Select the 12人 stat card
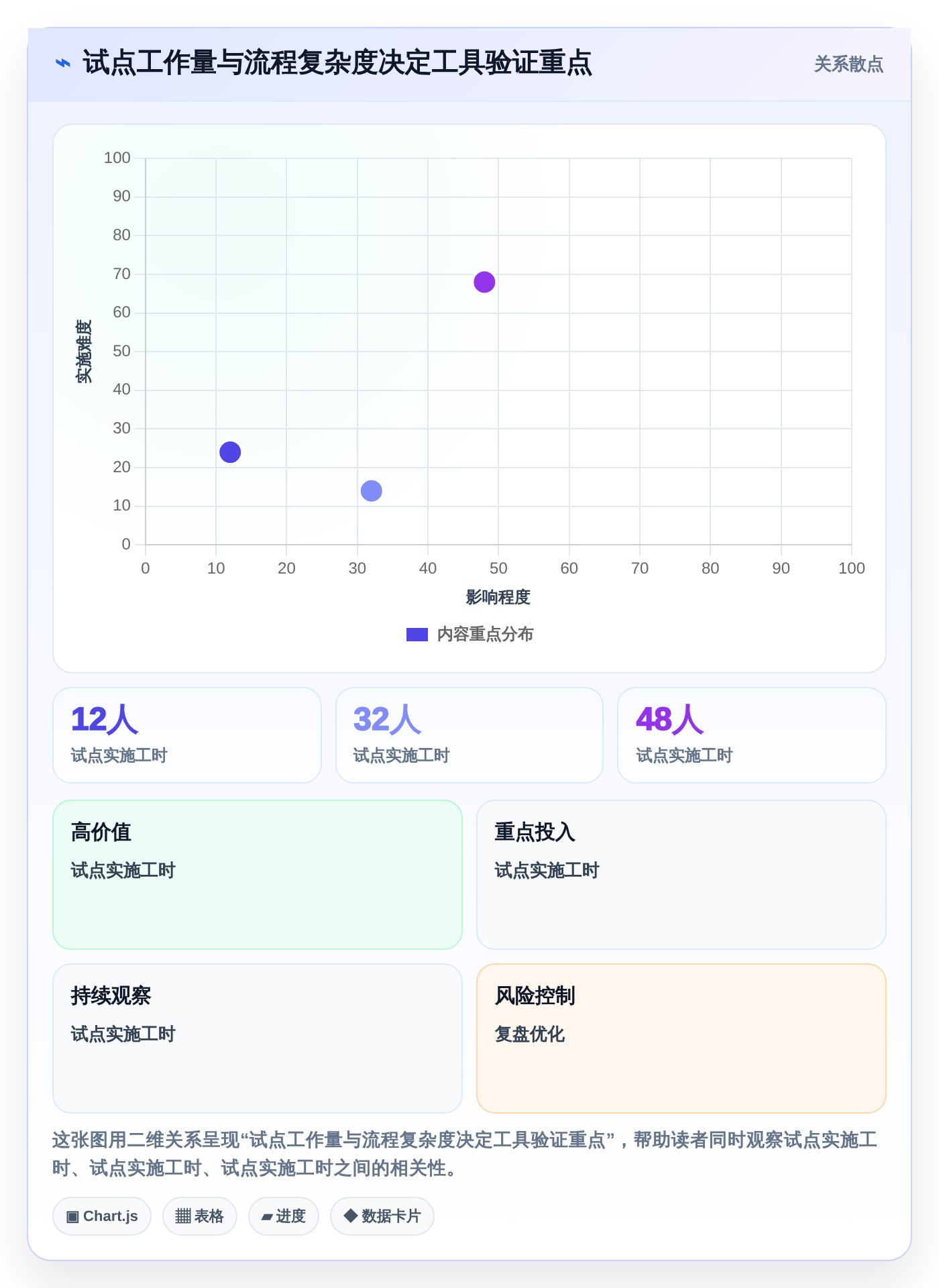Image resolution: width=939 pixels, height=1288 pixels. click(x=187, y=735)
